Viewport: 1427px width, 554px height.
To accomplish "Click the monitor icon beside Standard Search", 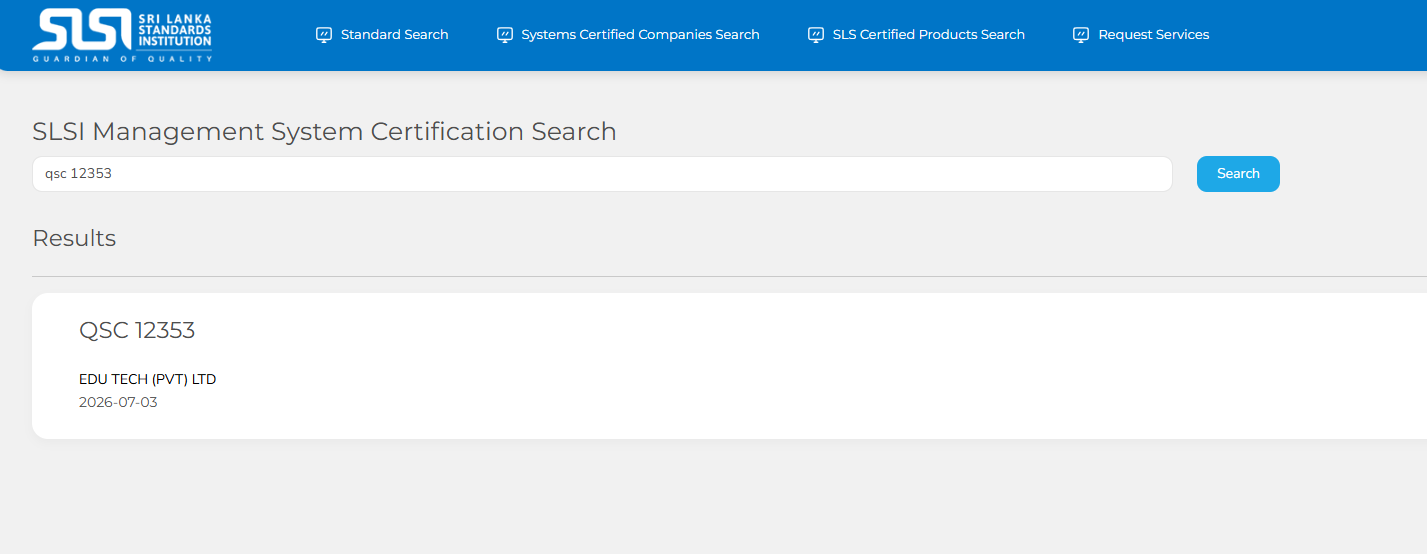I will (323, 35).
